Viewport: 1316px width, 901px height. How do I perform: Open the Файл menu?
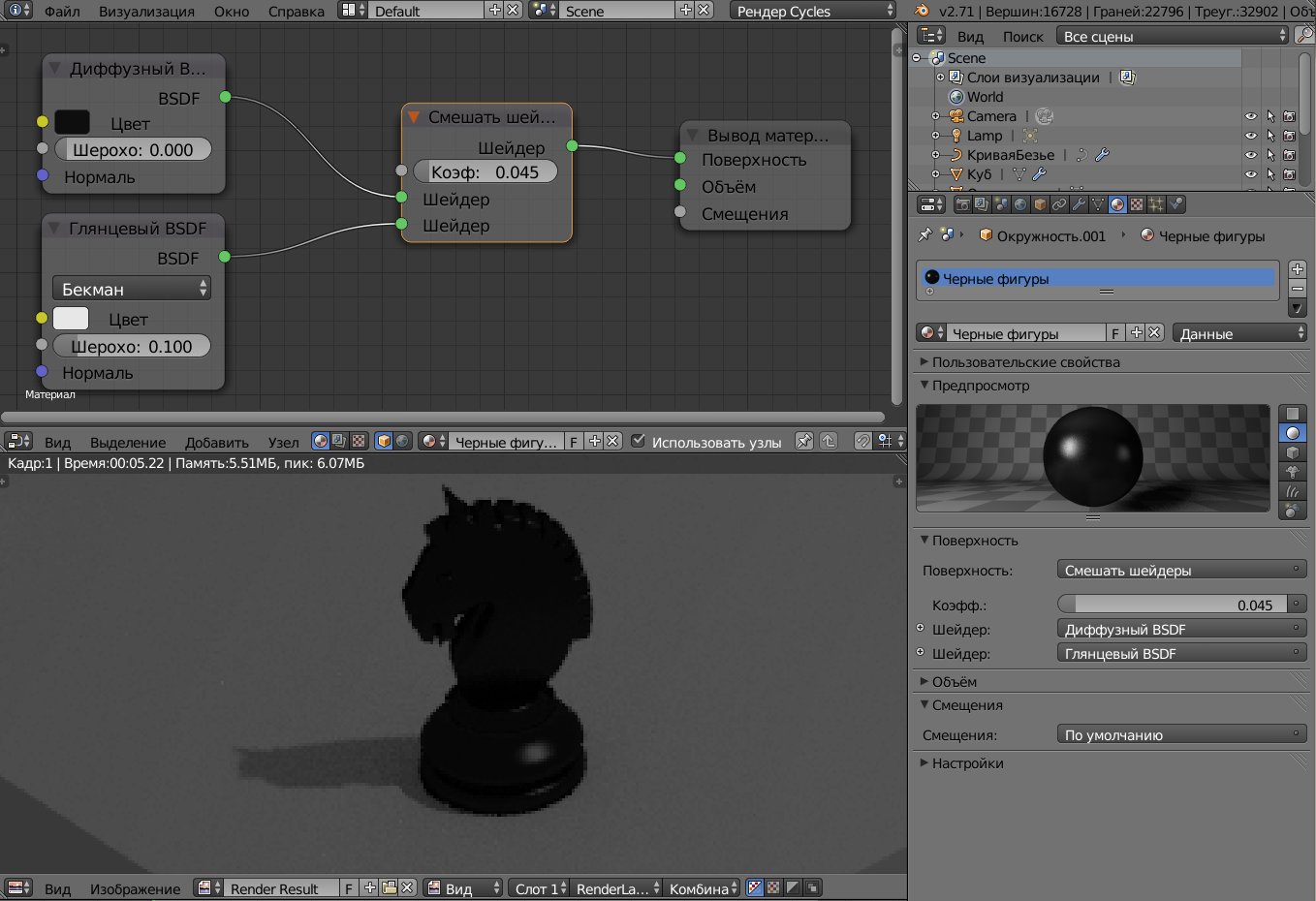click(62, 11)
